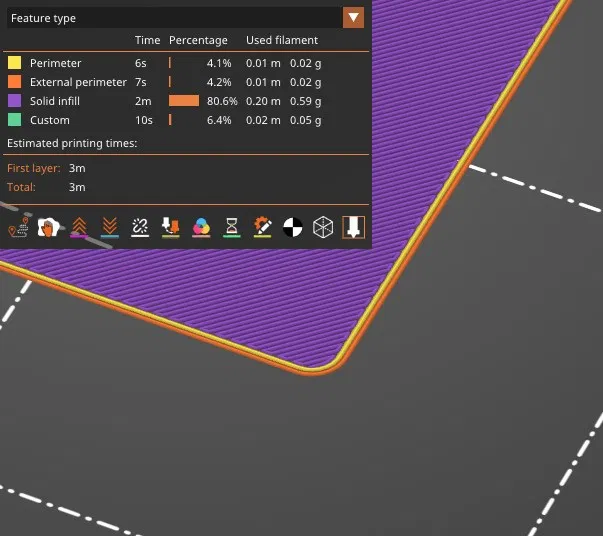Click the 4.2% external perimeter percentage

[x=219, y=82]
